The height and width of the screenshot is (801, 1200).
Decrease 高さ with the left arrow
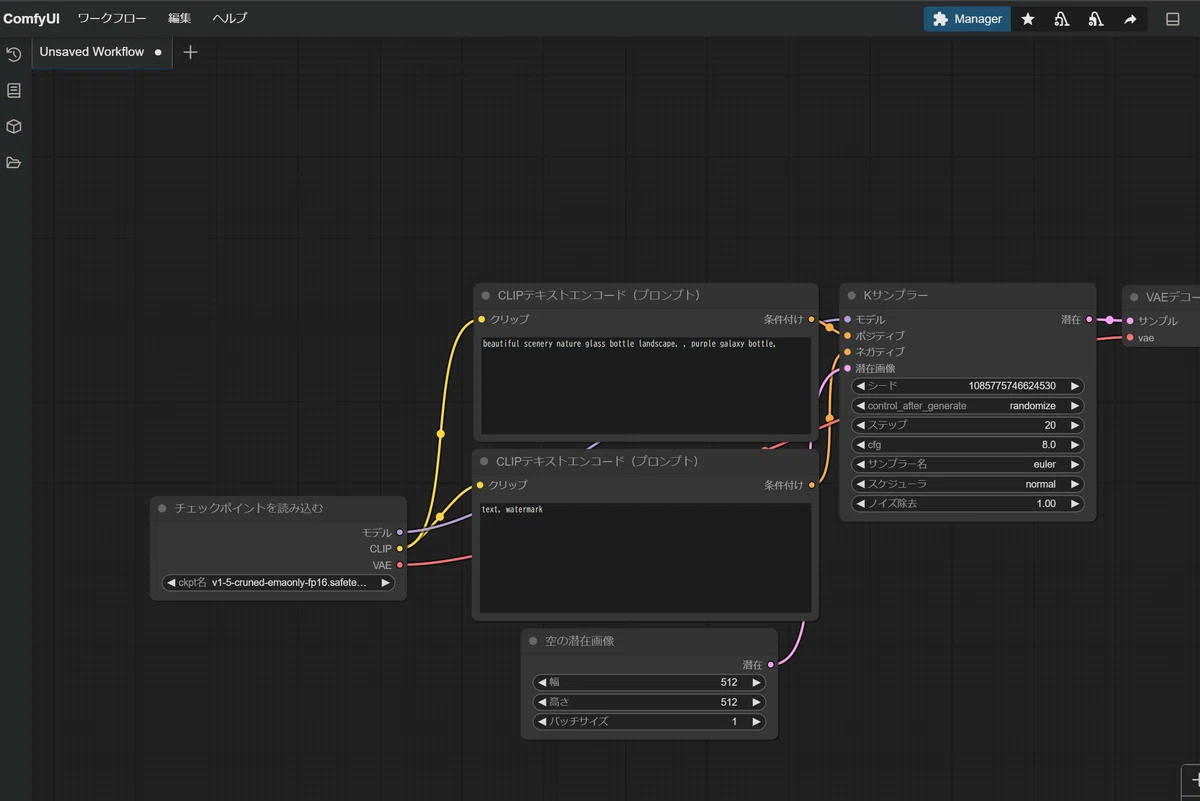point(542,702)
